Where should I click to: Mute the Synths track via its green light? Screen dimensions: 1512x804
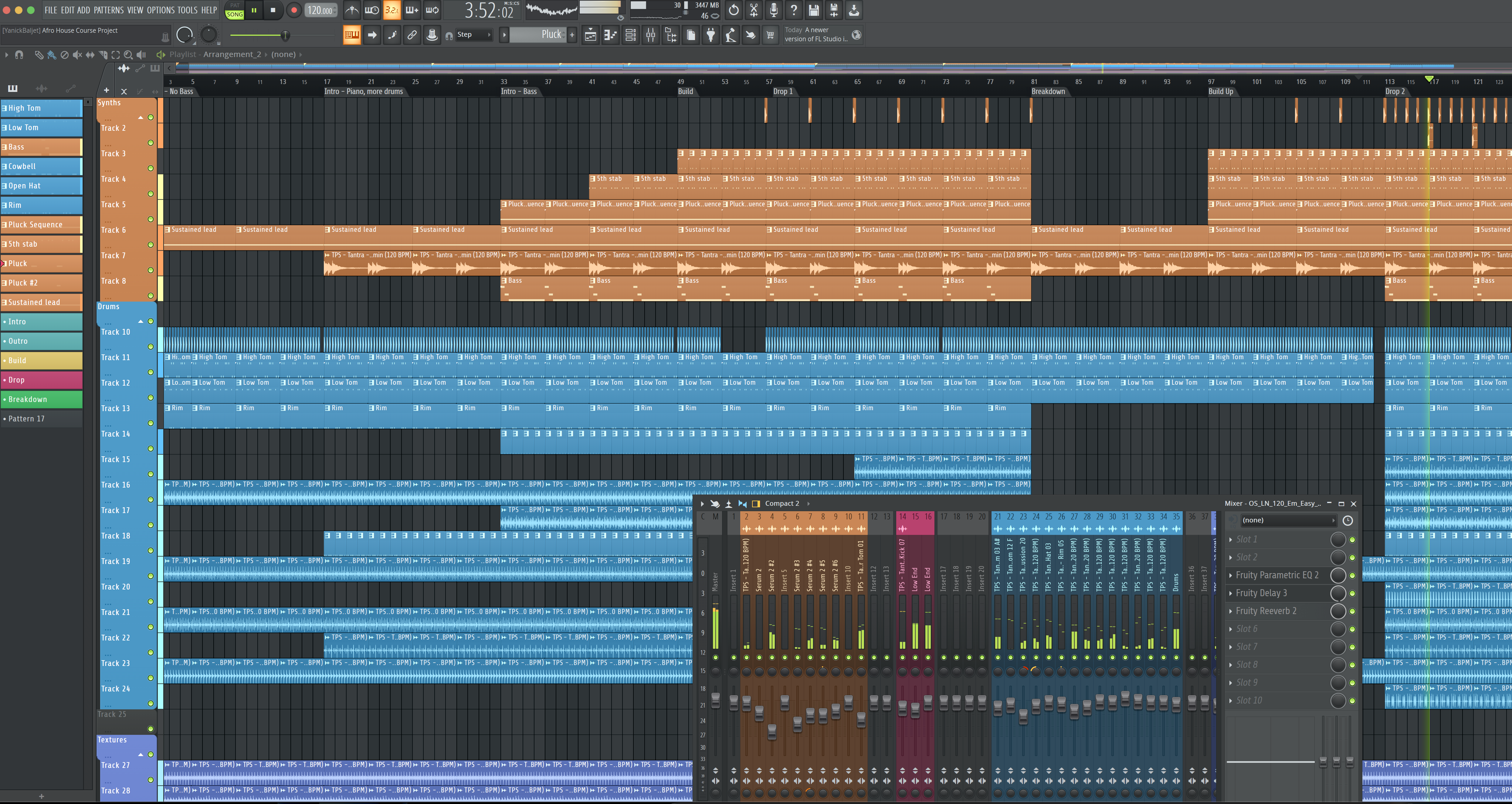pos(151,117)
